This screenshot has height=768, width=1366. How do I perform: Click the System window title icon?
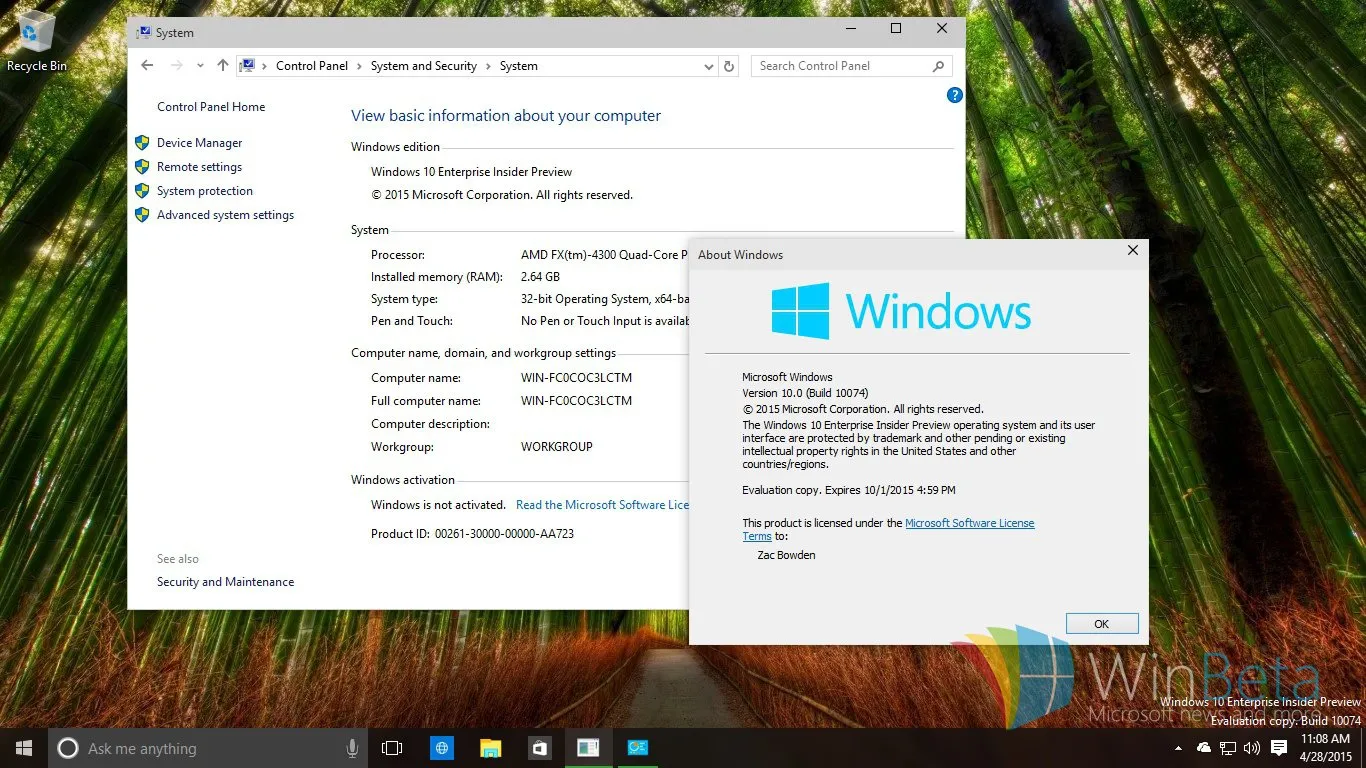145,33
